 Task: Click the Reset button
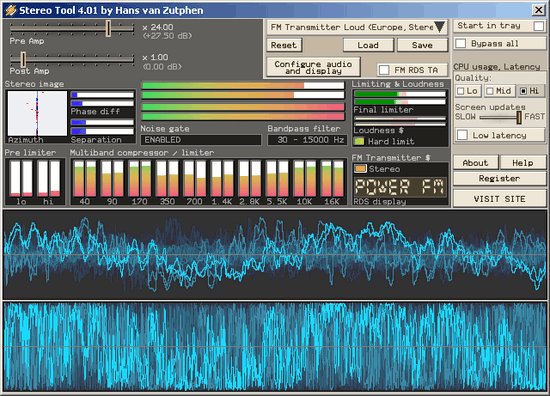coord(284,45)
